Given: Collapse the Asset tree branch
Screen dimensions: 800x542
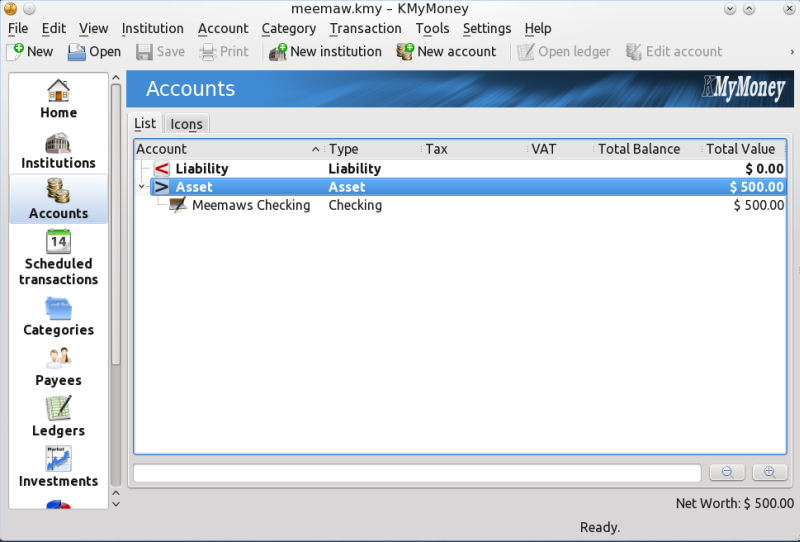Looking at the screenshot, I should click(x=142, y=187).
